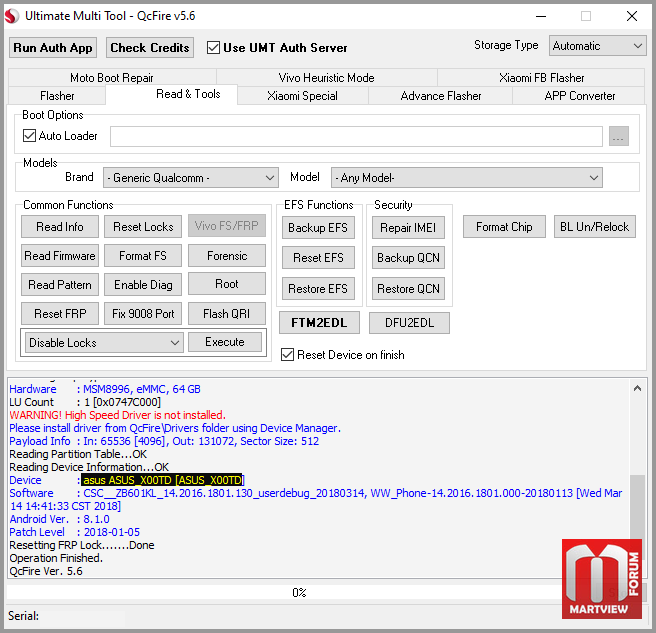Expand the Brand Generic Qualcomm dropdown
Viewport: 656px width, 633px height.
click(x=189, y=178)
